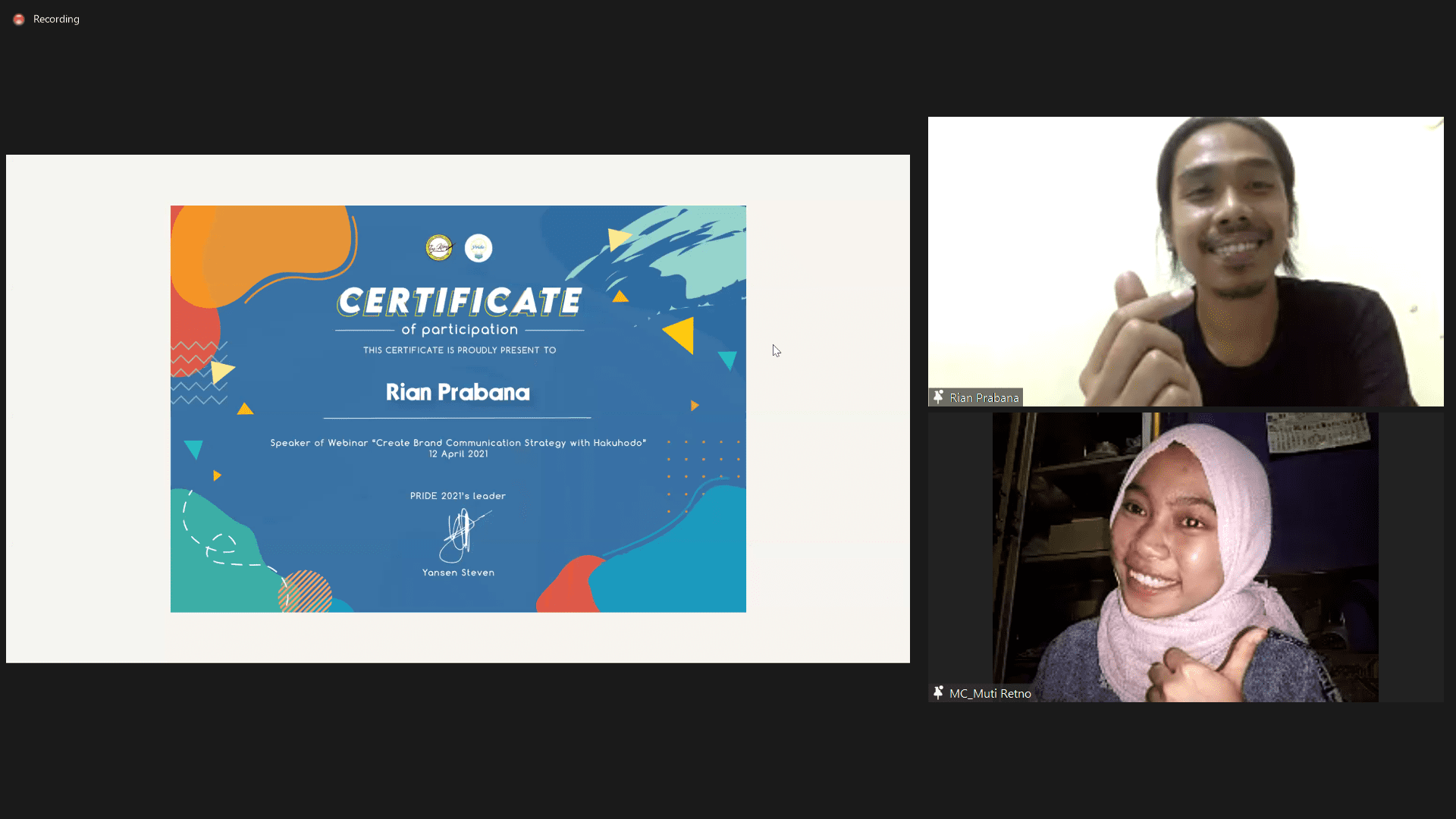Click pin icon beside Rian Prabana name
1456x819 pixels.
pyautogui.click(x=939, y=397)
